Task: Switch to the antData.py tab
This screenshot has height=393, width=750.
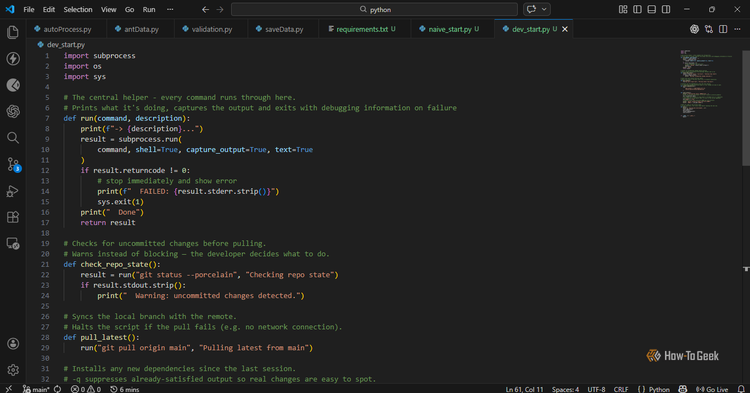Action: pyautogui.click(x=141, y=29)
